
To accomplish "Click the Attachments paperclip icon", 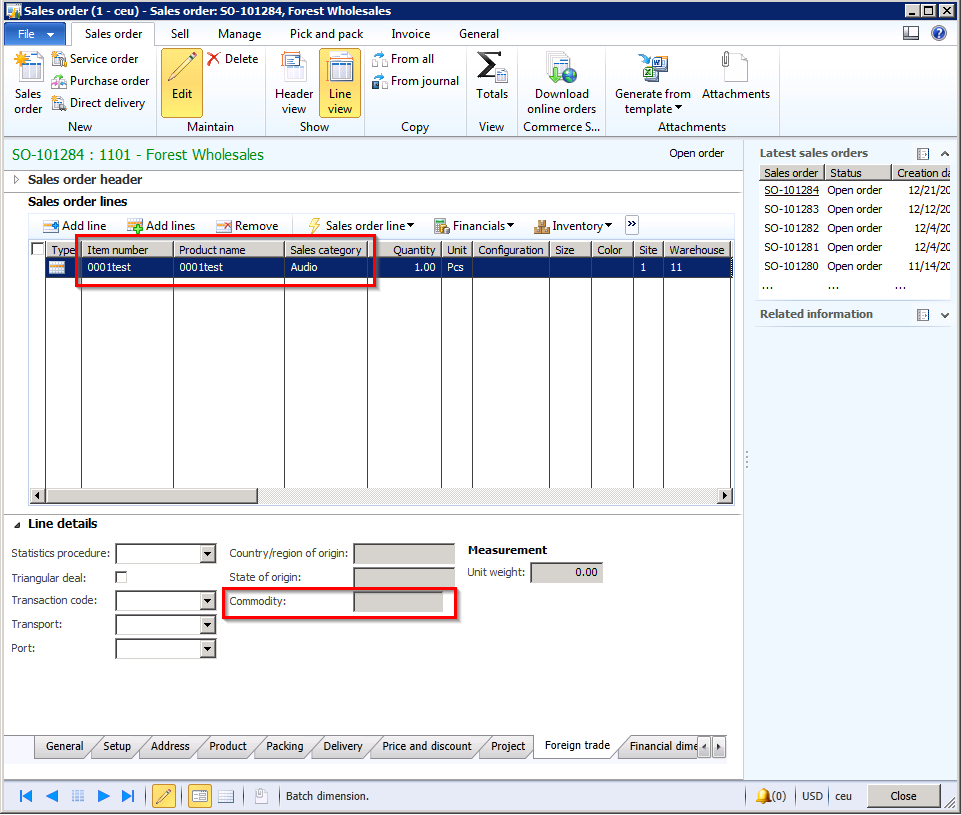I will coord(735,70).
